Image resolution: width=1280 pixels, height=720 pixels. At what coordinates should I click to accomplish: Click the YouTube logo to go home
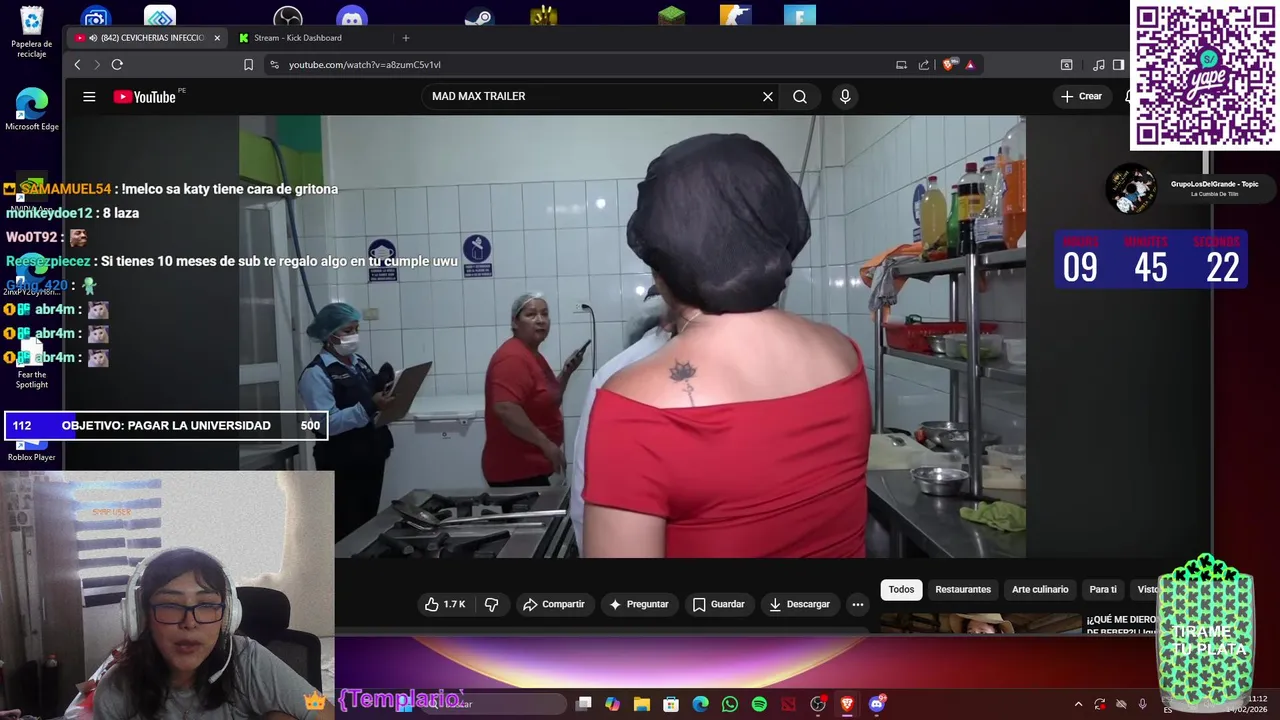[145, 97]
